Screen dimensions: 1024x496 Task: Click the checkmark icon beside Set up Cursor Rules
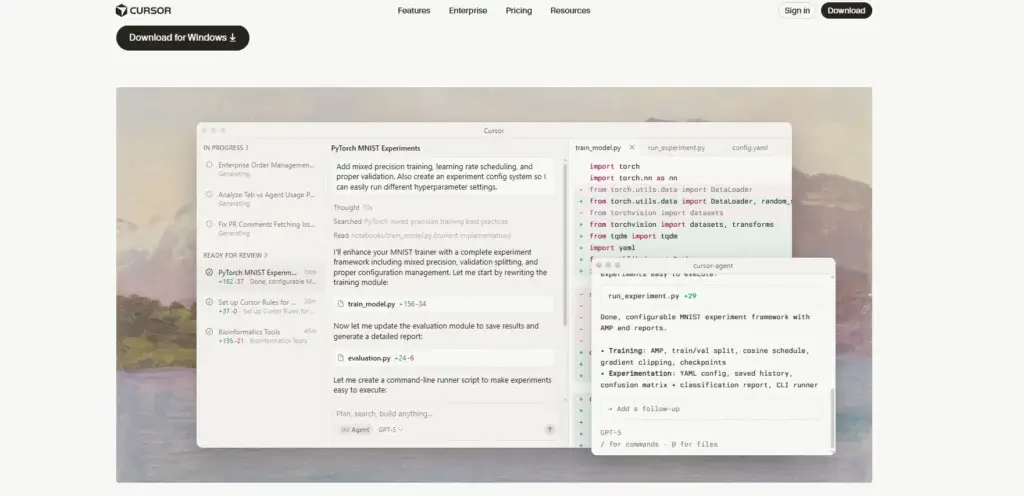(x=209, y=302)
